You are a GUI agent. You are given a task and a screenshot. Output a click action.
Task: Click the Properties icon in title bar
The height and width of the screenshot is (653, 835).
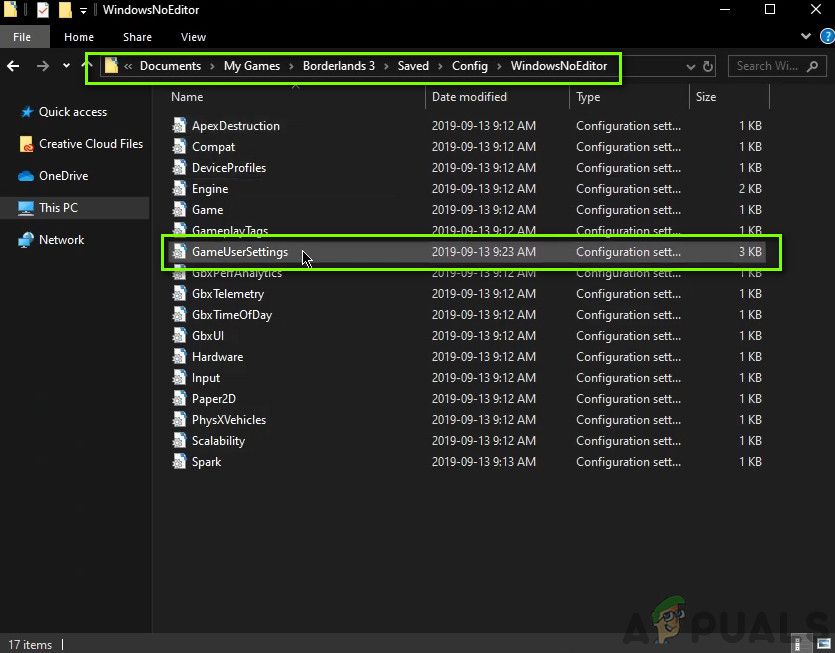pos(42,10)
